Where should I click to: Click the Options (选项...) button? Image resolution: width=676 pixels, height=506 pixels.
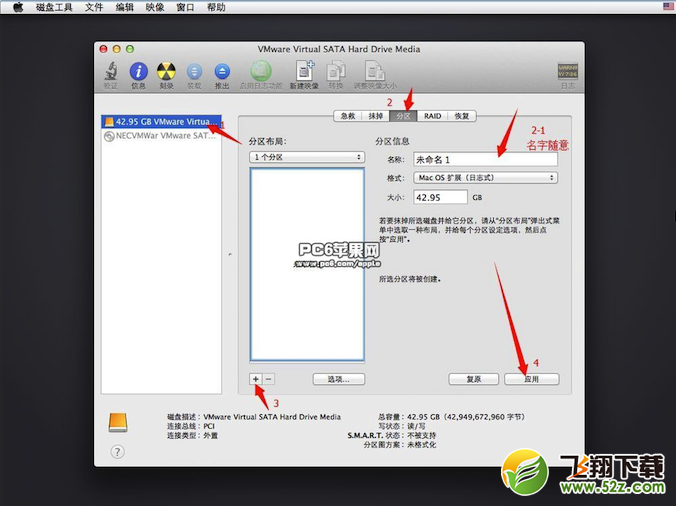pyautogui.click(x=339, y=379)
